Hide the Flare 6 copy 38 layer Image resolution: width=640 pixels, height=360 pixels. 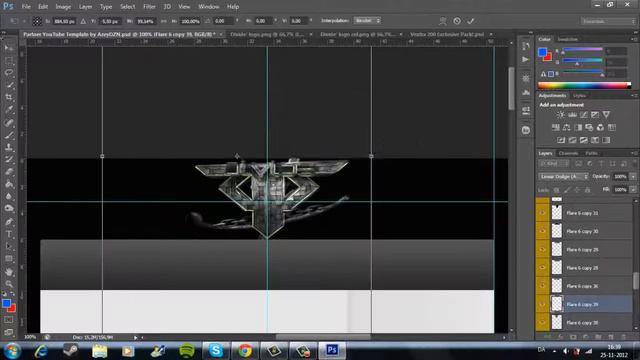[542, 322]
